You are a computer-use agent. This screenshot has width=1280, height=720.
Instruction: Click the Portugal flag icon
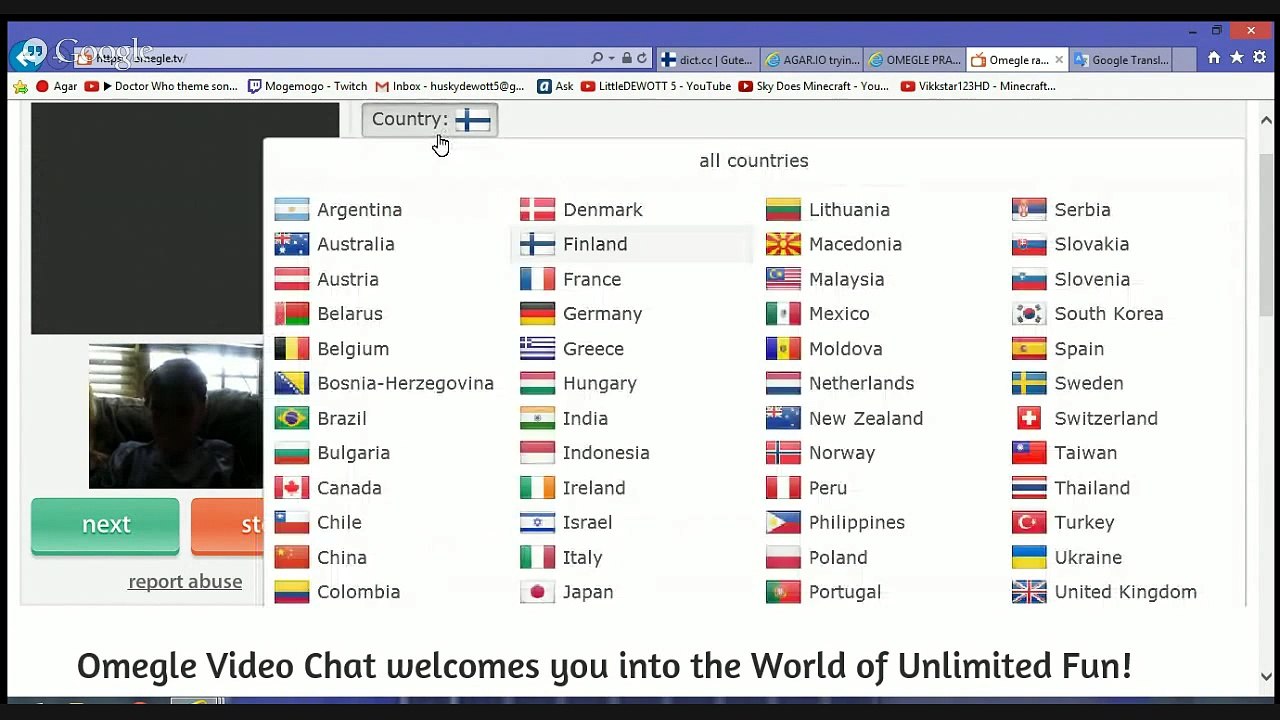point(783,592)
